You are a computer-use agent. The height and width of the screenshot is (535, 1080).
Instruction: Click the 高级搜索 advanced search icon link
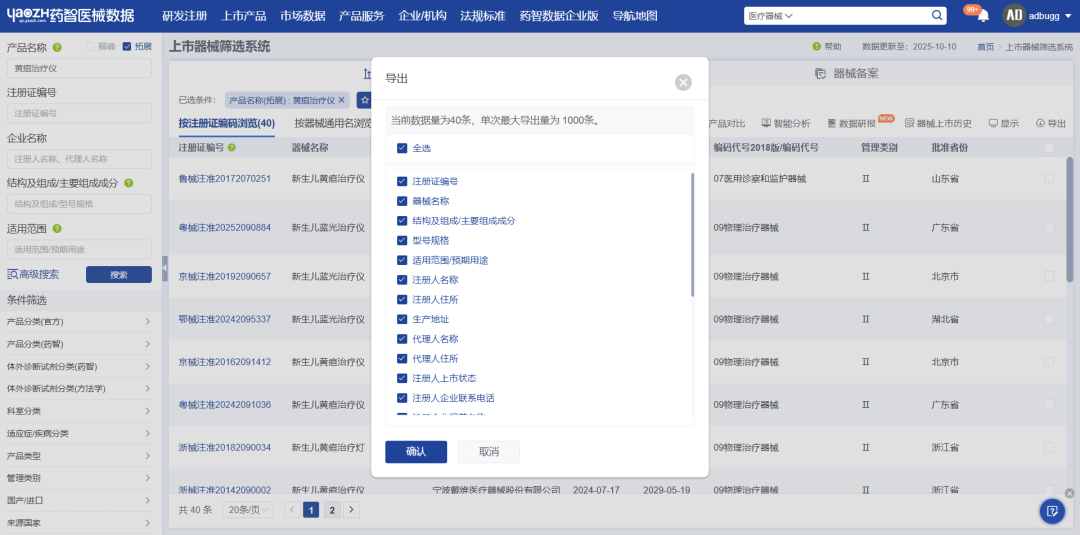[x=33, y=274]
